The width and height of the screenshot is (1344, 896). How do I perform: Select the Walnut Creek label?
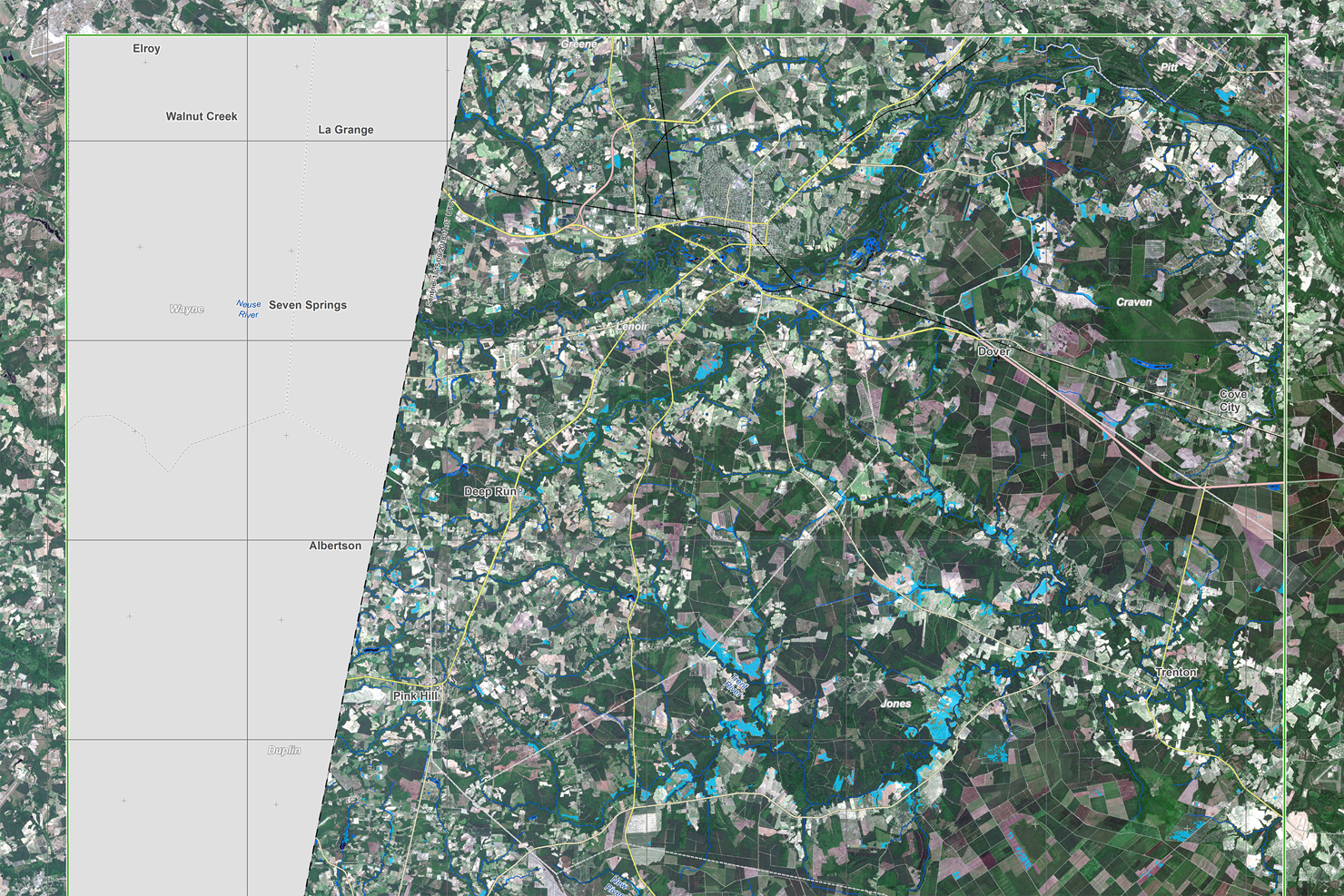pos(201,116)
